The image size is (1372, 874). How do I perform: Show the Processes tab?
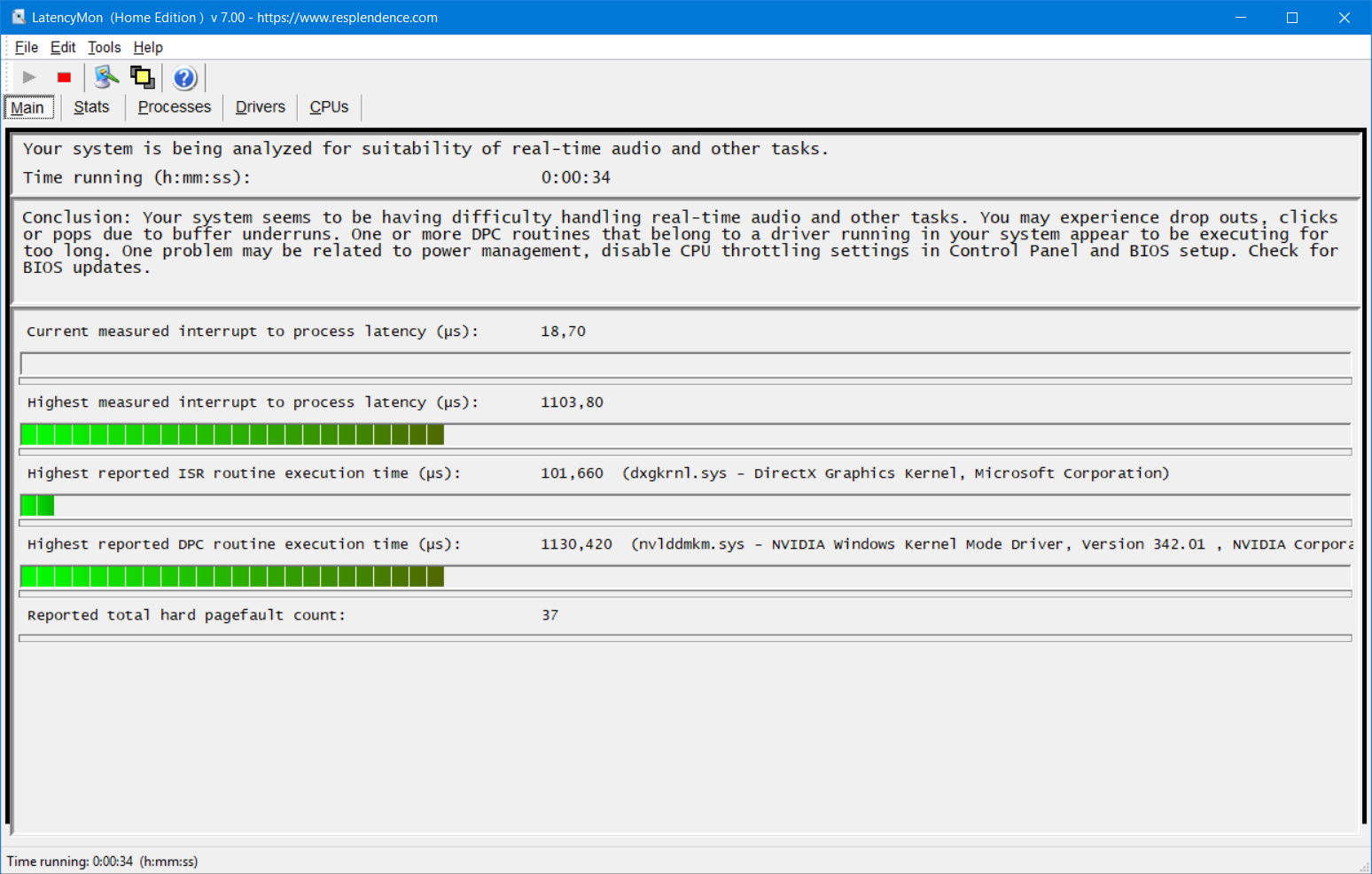175,107
